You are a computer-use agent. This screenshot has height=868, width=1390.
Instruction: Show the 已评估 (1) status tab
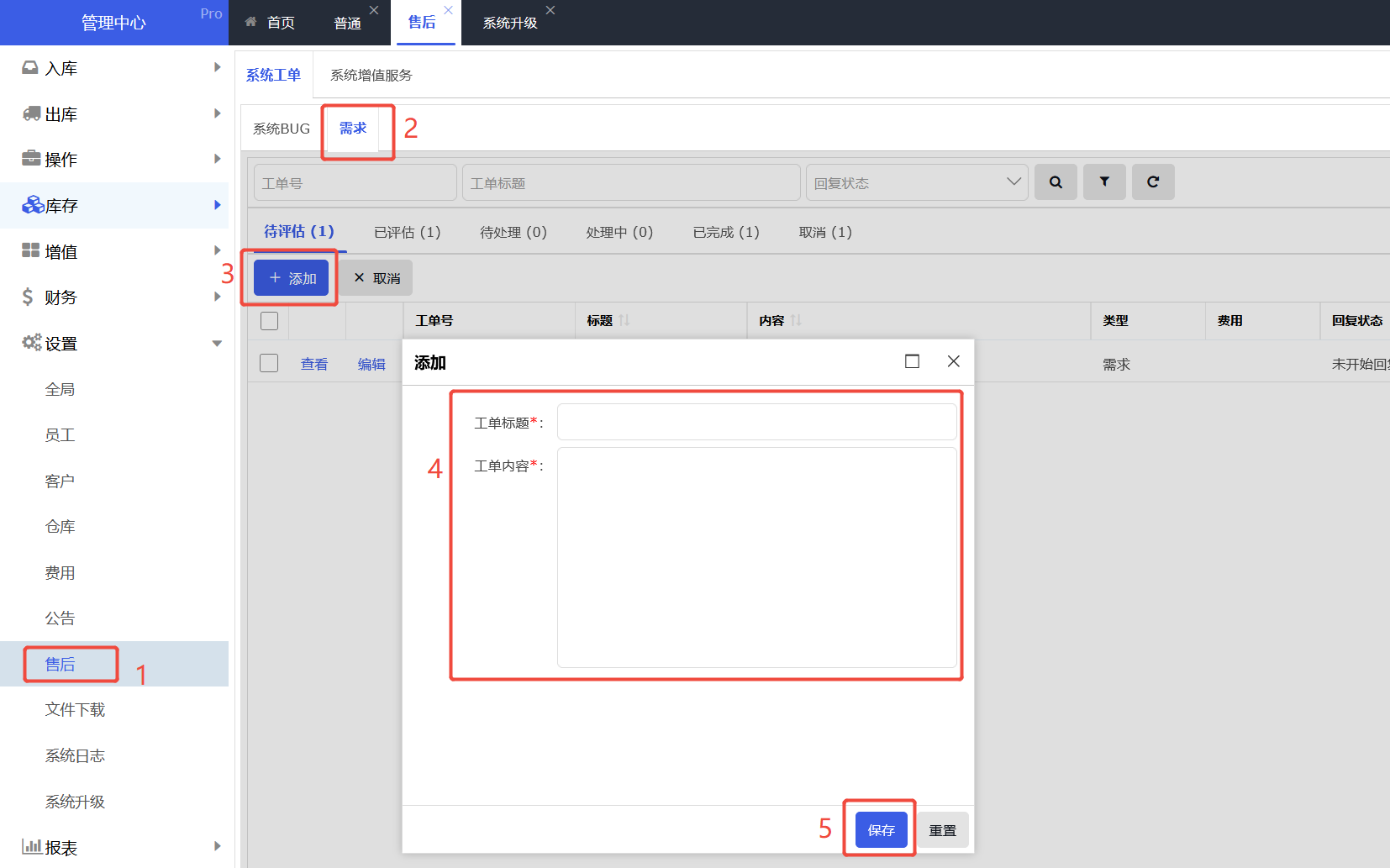(x=408, y=232)
